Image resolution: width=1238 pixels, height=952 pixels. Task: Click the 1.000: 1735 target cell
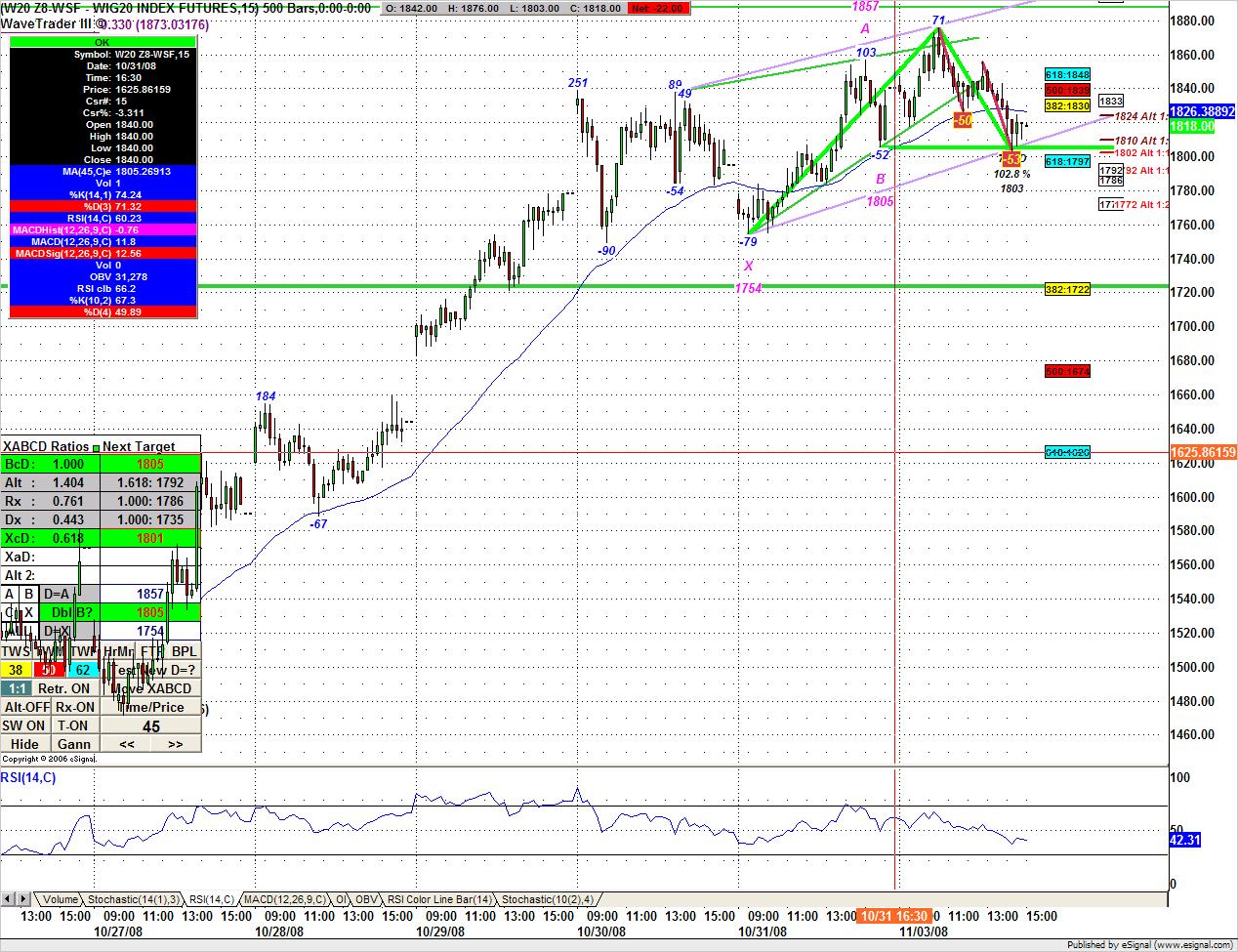pyautogui.click(x=150, y=519)
